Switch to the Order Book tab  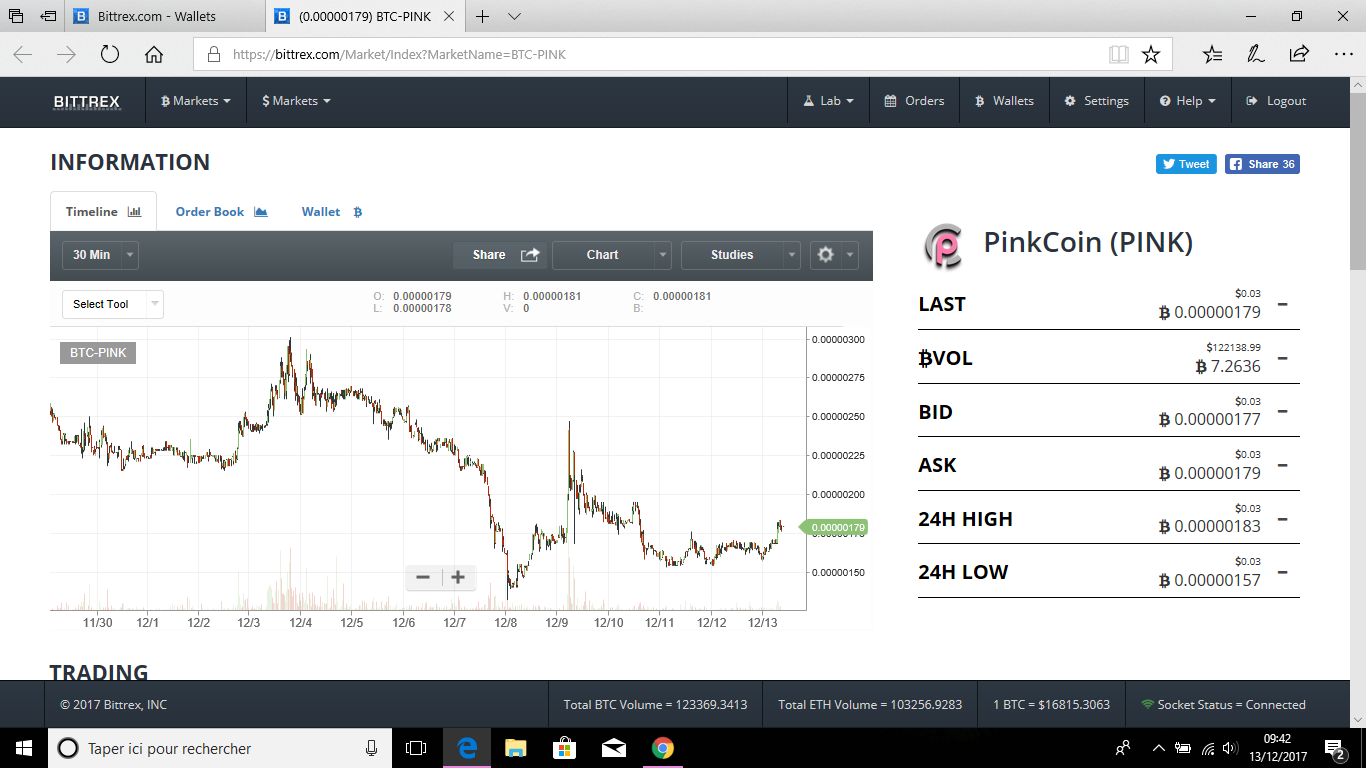[221, 212]
